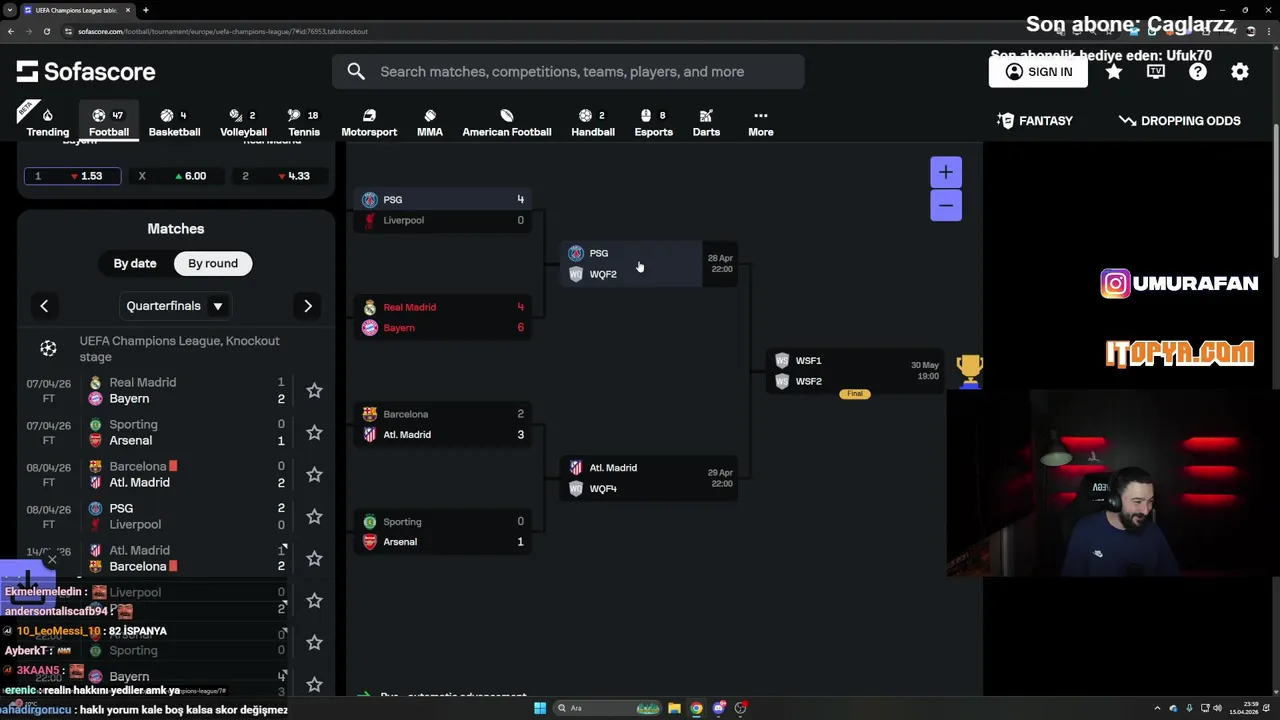This screenshot has height=720, width=1280.
Task: Select the By round toggle
Action: click(213, 263)
